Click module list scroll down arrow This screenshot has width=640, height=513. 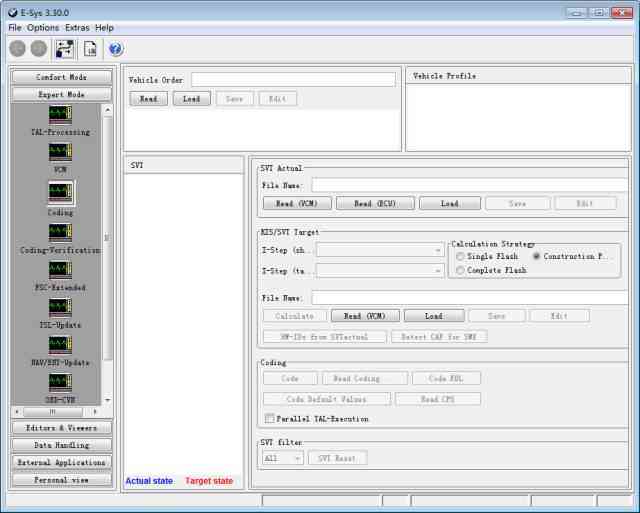(107, 400)
